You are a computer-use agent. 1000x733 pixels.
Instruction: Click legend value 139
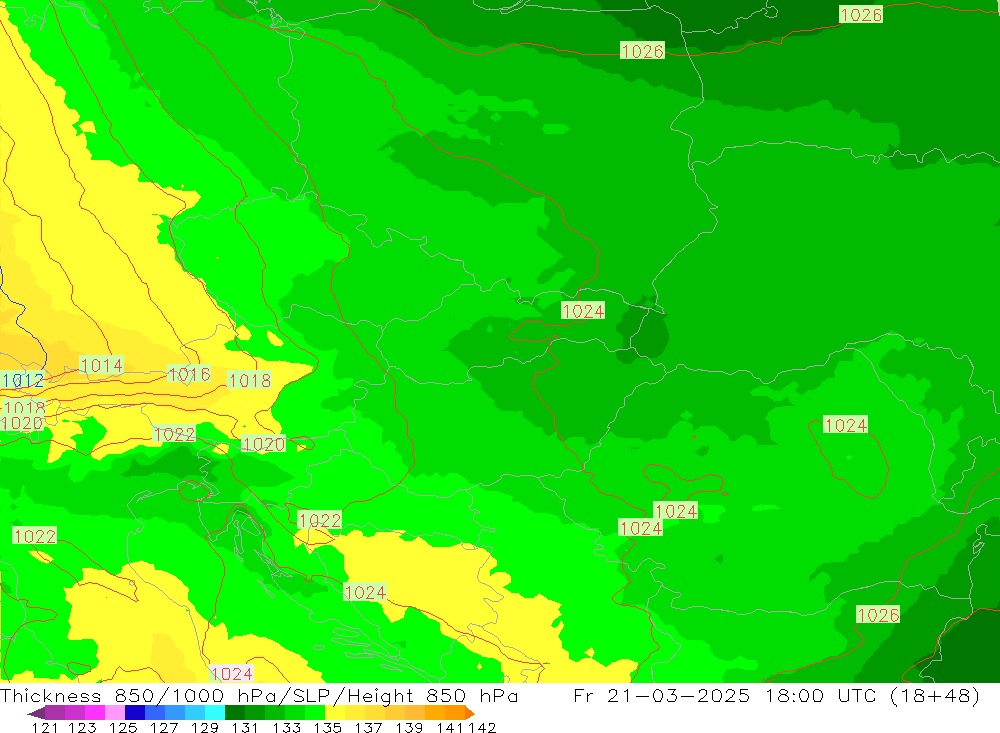coord(409,727)
